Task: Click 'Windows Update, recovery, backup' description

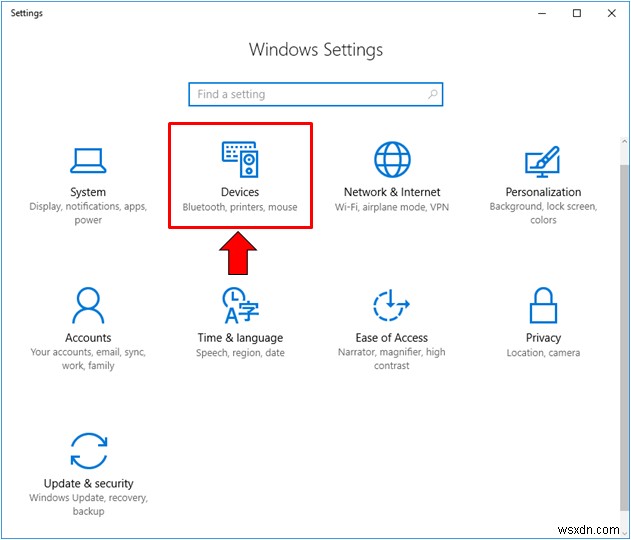Action: (89, 505)
